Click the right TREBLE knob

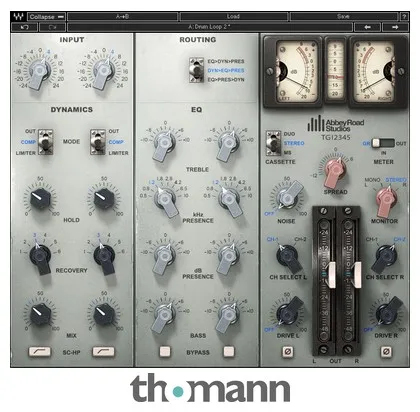coord(228,145)
